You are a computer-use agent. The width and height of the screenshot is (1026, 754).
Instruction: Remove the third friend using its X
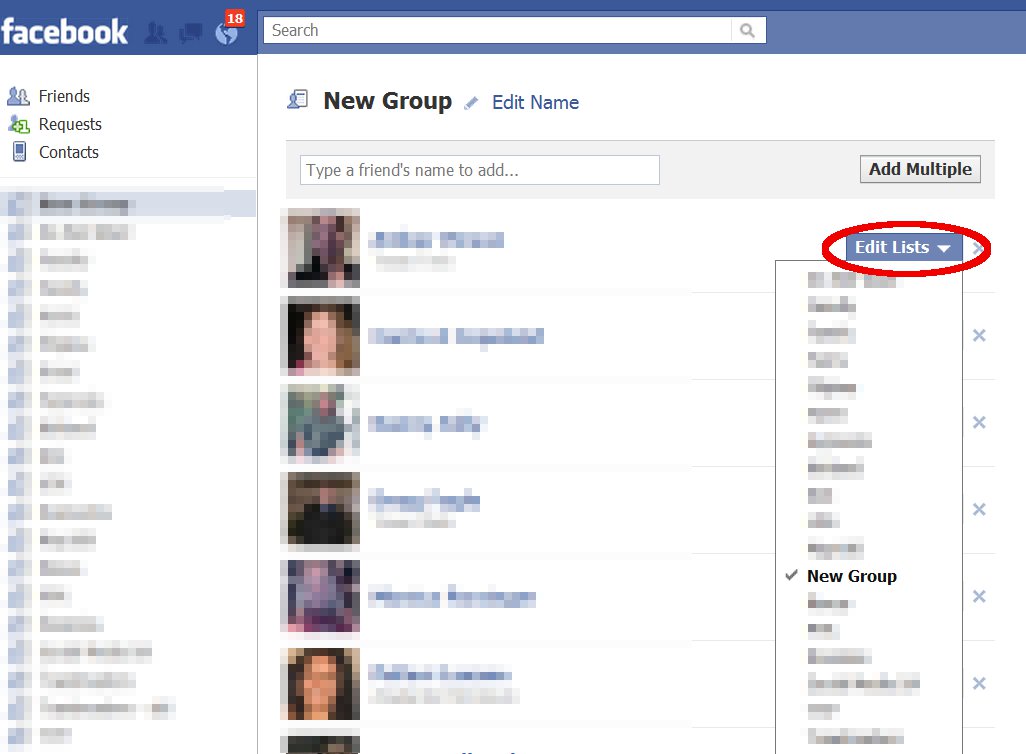coord(979,422)
